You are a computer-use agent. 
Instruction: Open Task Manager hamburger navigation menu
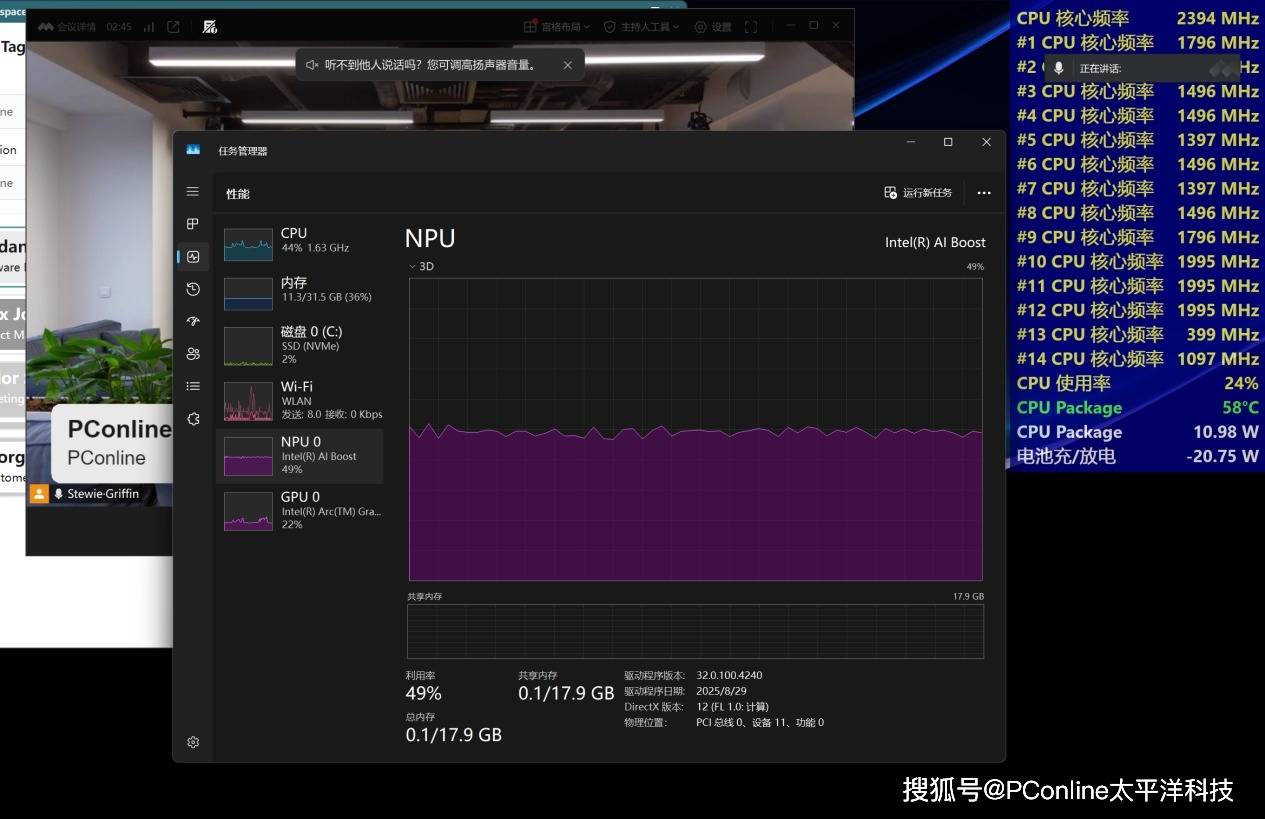[193, 192]
